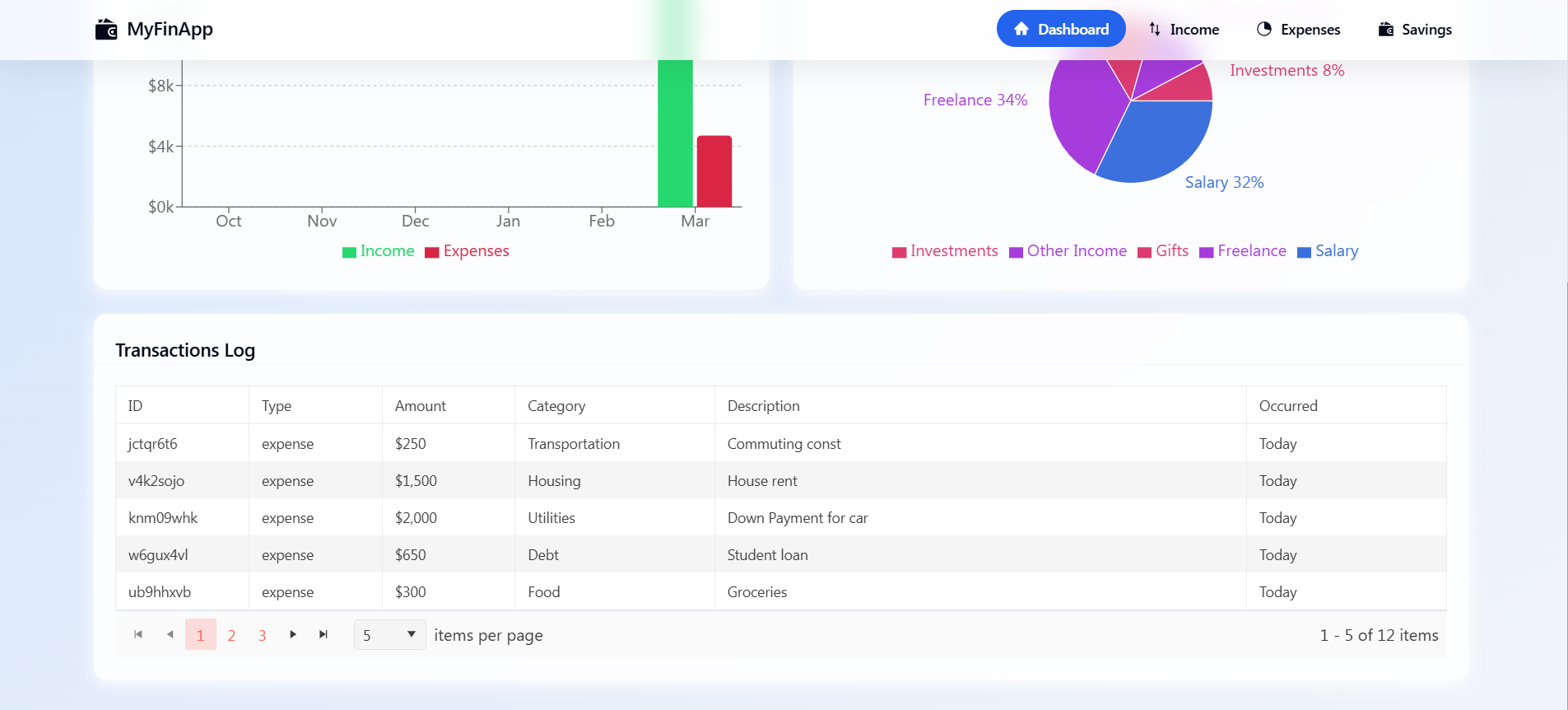Viewport: 1568px width, 710px height.
Task: Click the Type column header
Action: tap(316, 405)
